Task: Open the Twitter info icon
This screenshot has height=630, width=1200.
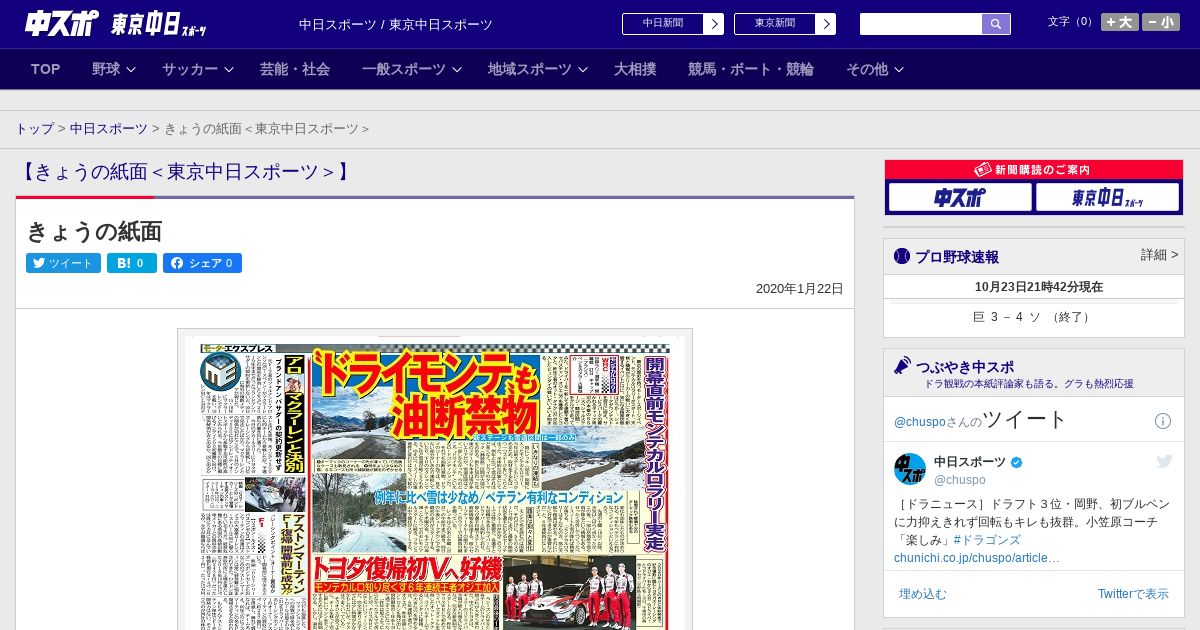Action: click(1163, 421)
